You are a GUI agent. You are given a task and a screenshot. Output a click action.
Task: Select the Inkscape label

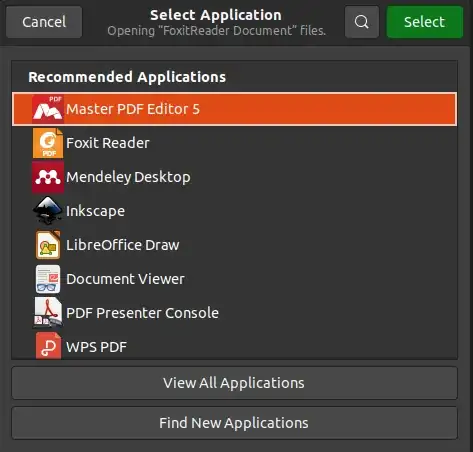pos(95,211)
